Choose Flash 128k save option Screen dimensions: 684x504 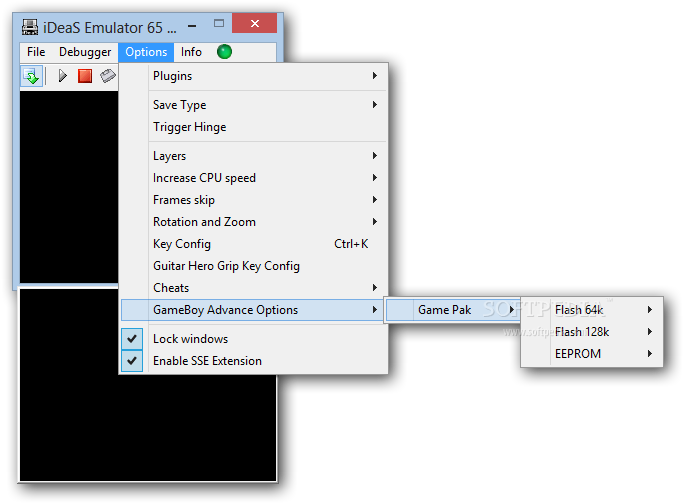point(592,332)
